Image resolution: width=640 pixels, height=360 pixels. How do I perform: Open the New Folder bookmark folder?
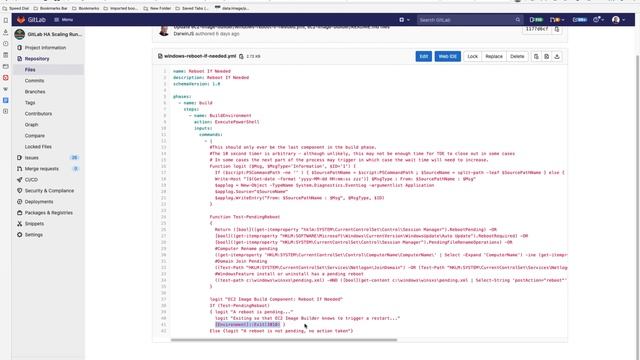click(x=157, y=8)
